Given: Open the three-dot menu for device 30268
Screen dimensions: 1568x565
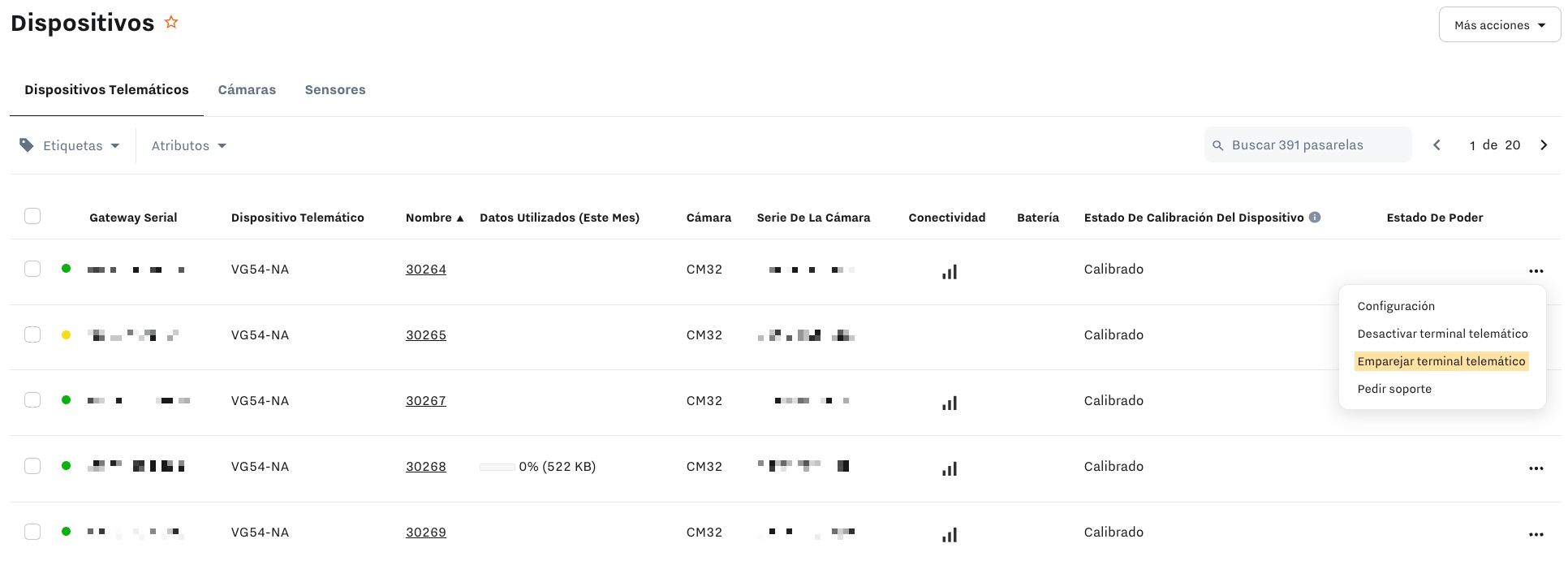Looking at the screenshot, I should [1536, 468].
